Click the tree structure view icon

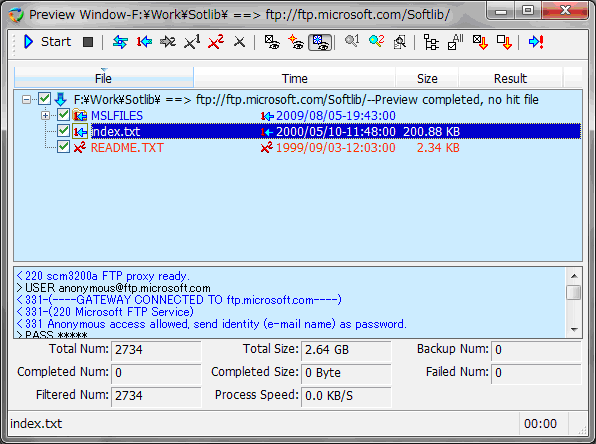point(431,42)
